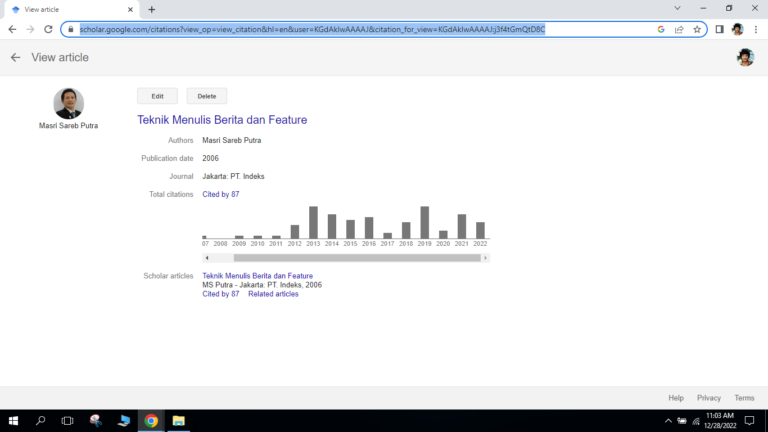Screen dimensions: 768x432
Task: Open Masri Sareb Putra profile name link
Action: point(69,126)
